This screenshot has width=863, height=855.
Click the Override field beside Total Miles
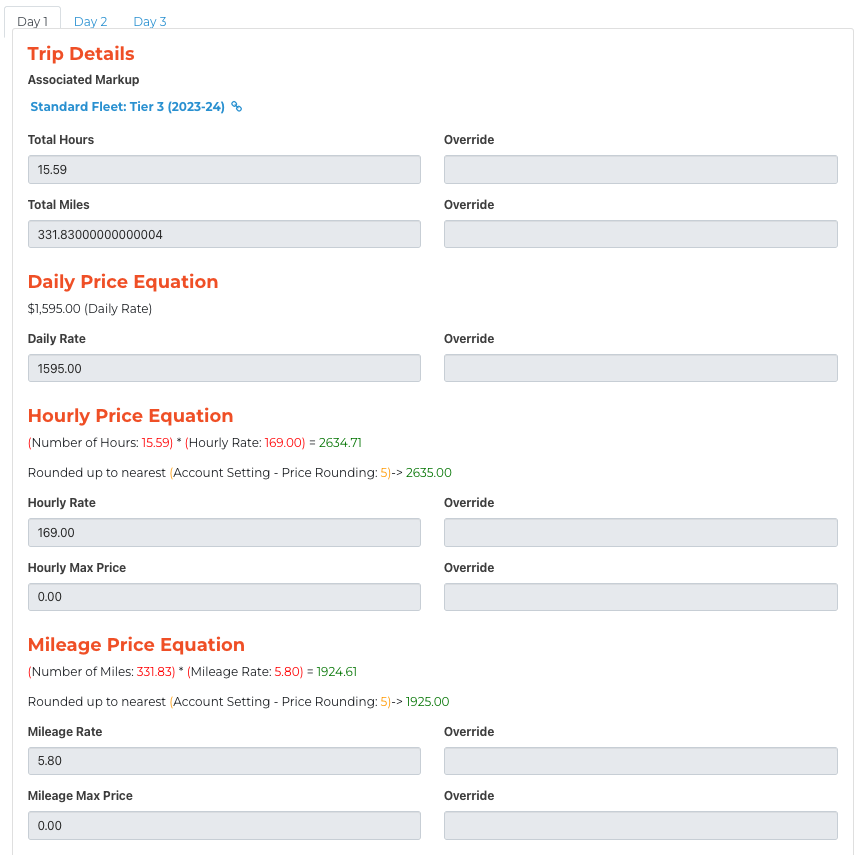641,234
